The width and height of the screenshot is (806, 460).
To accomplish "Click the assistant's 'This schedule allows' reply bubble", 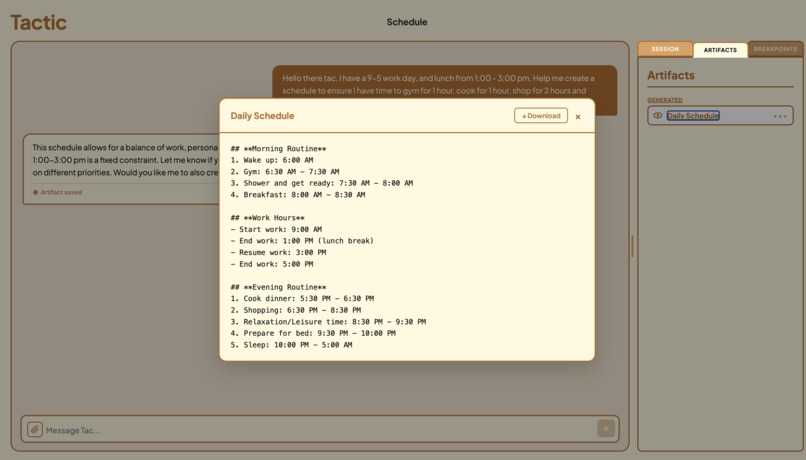I will [x=121, y=170].
